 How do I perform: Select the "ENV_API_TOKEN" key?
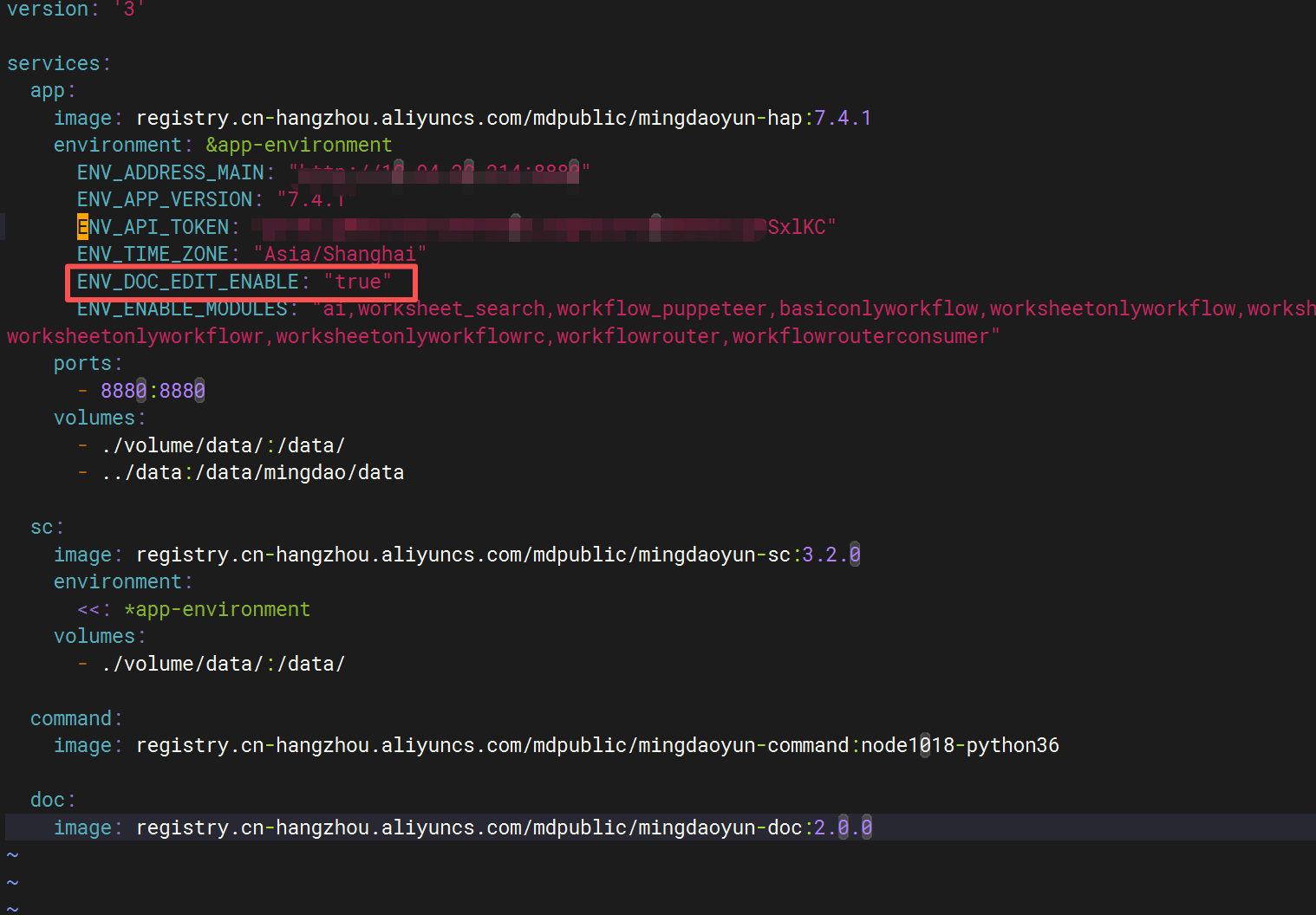[153, 227]
